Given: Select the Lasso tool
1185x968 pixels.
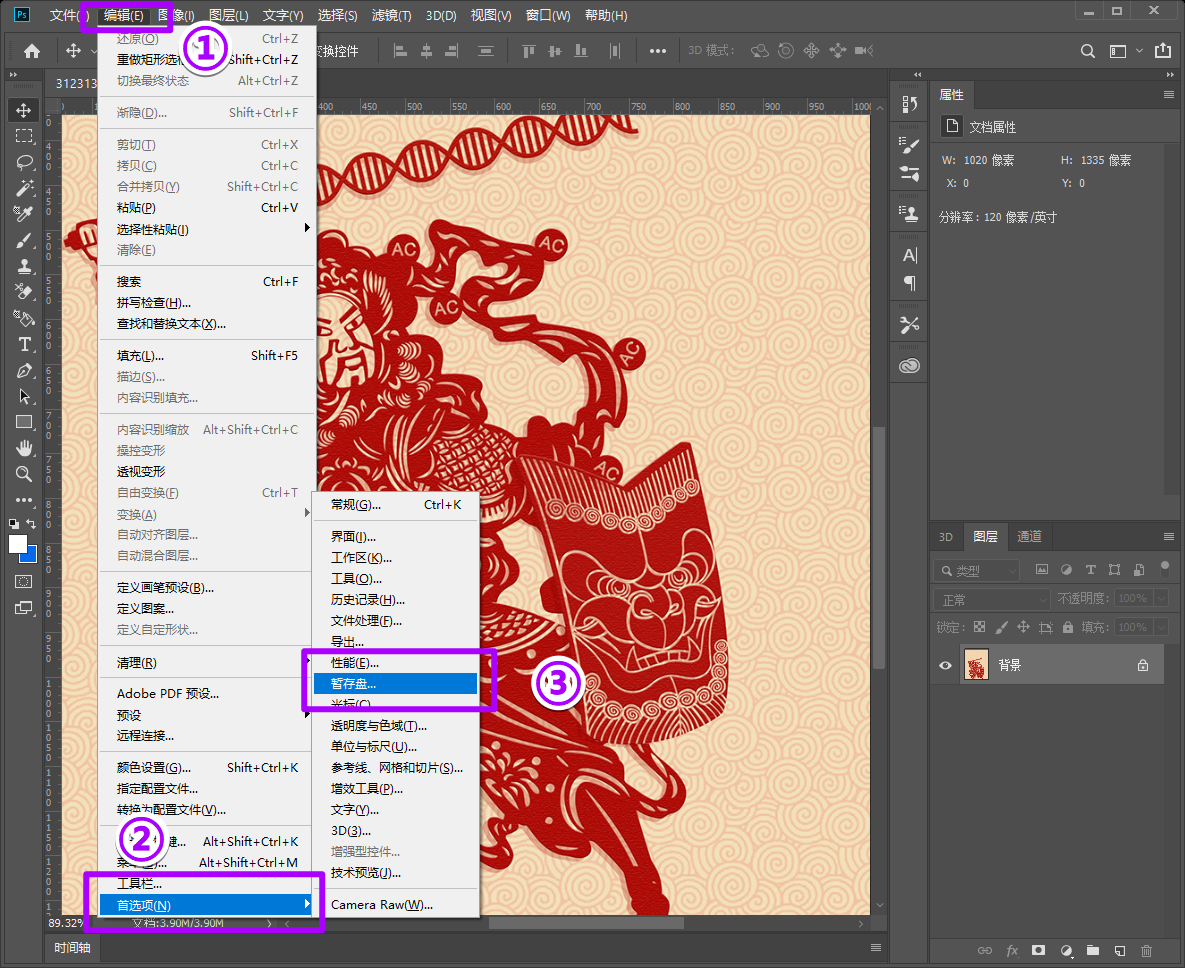Looking at the screenshot, I should (x=24, y=162).
